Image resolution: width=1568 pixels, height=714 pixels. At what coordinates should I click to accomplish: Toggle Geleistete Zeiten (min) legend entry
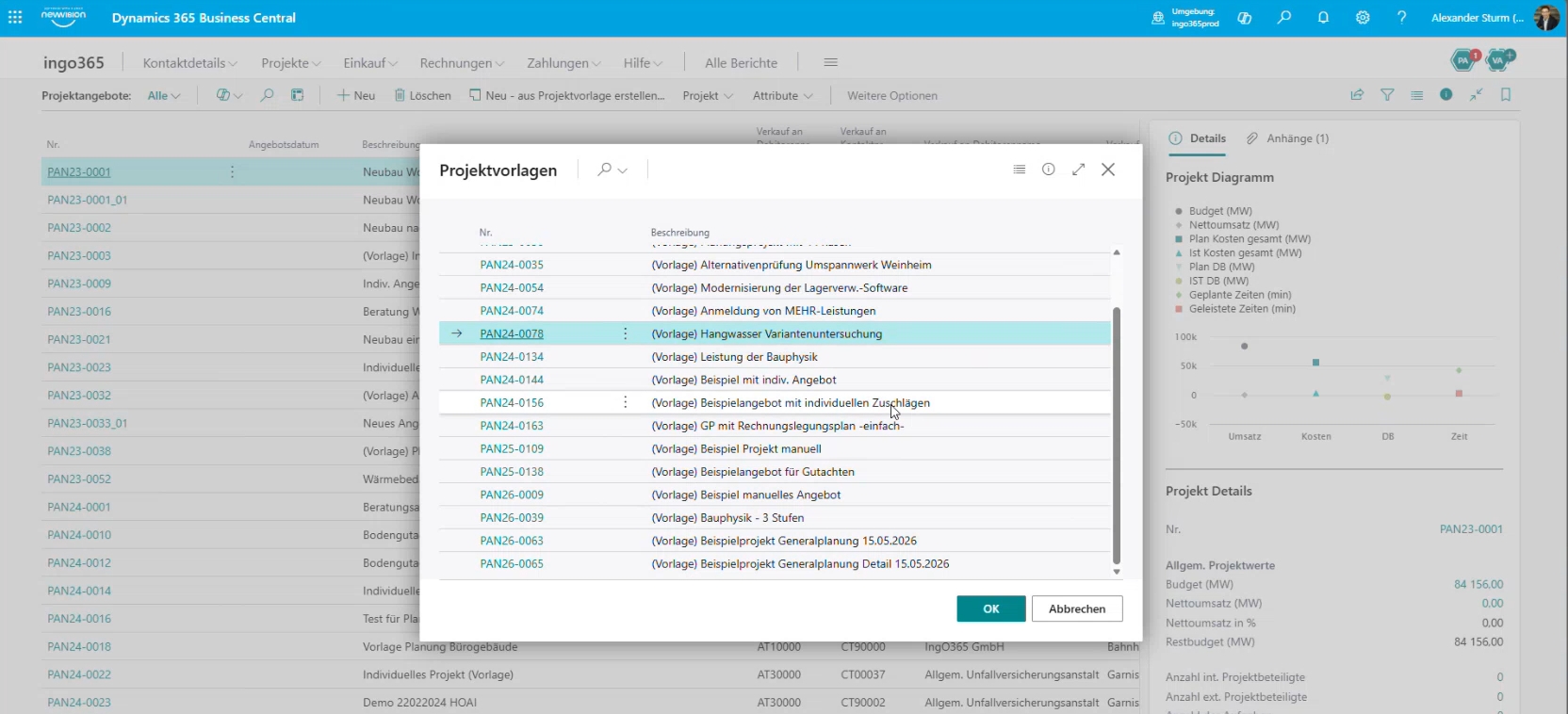(x=1235, y=309)
